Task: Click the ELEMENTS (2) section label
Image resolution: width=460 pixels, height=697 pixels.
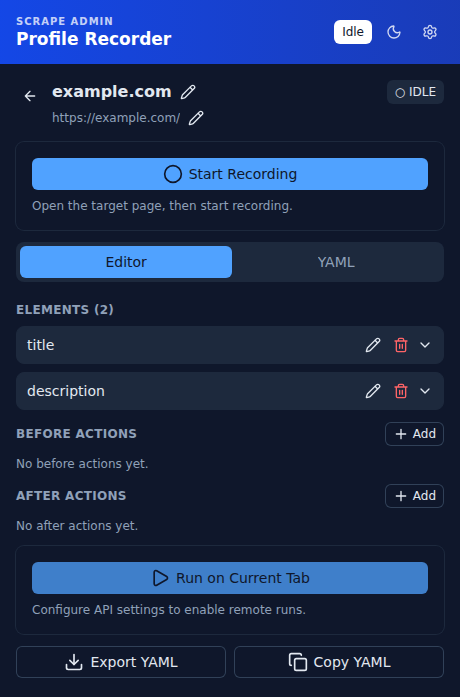Action: point(65,309)
